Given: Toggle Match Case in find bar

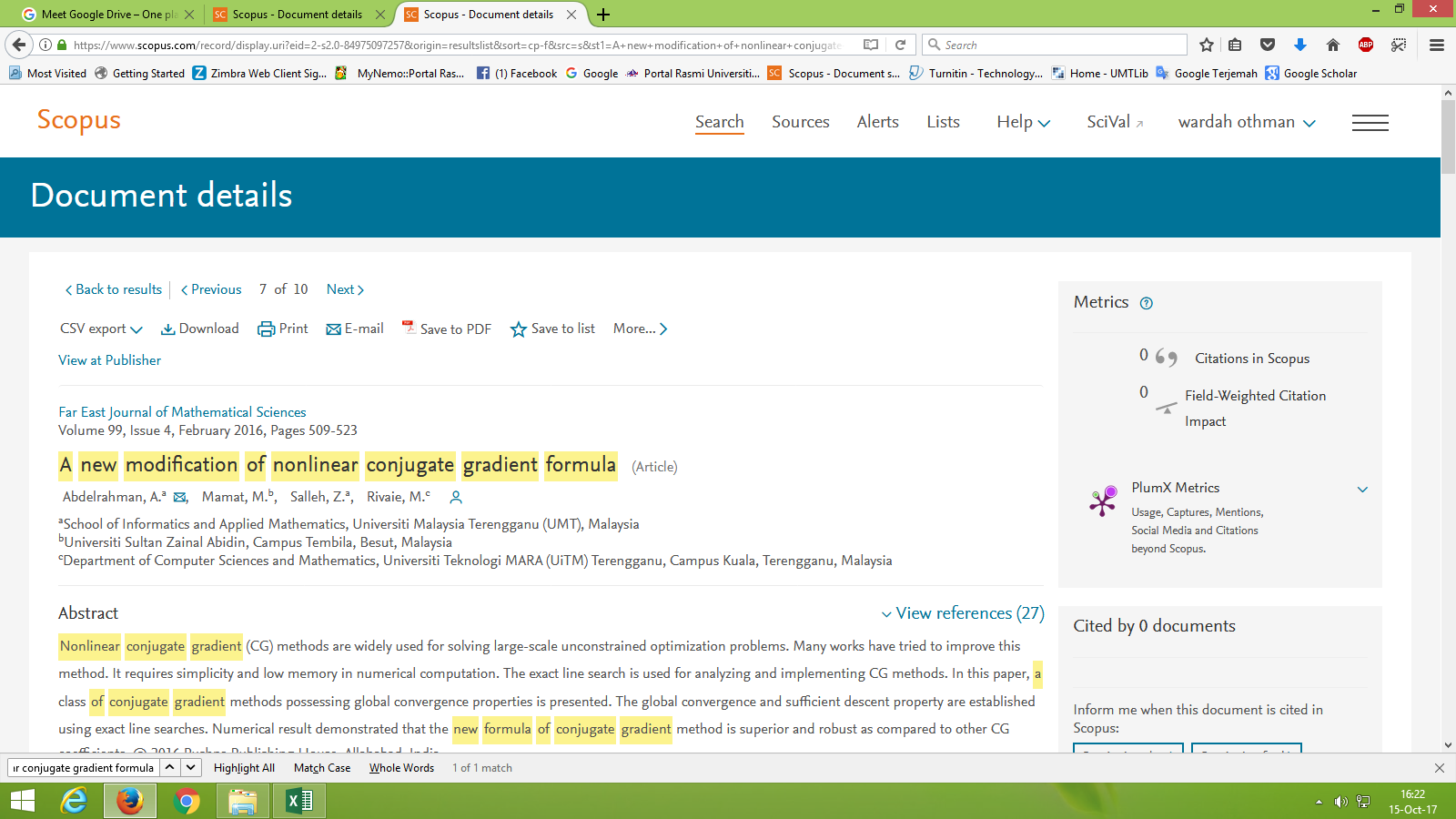Looking at the screenshot, I should [x=322, y=768].
